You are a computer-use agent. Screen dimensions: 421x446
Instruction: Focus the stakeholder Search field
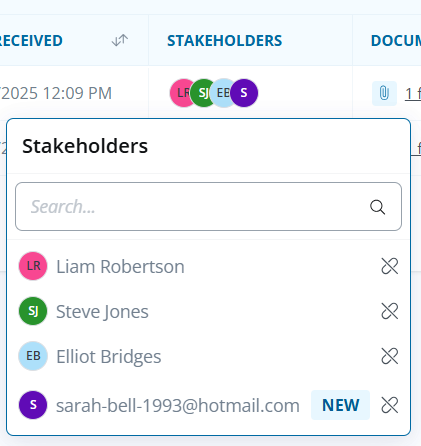(x=208, y=206)
